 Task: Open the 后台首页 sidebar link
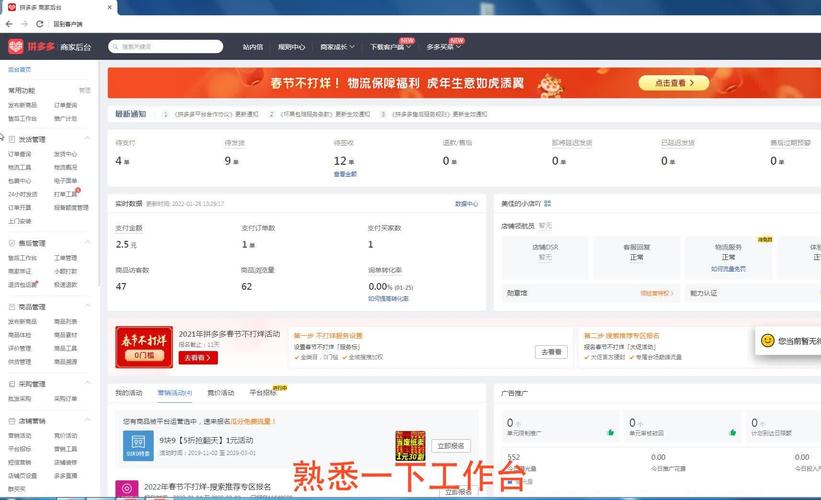(19, 69)
